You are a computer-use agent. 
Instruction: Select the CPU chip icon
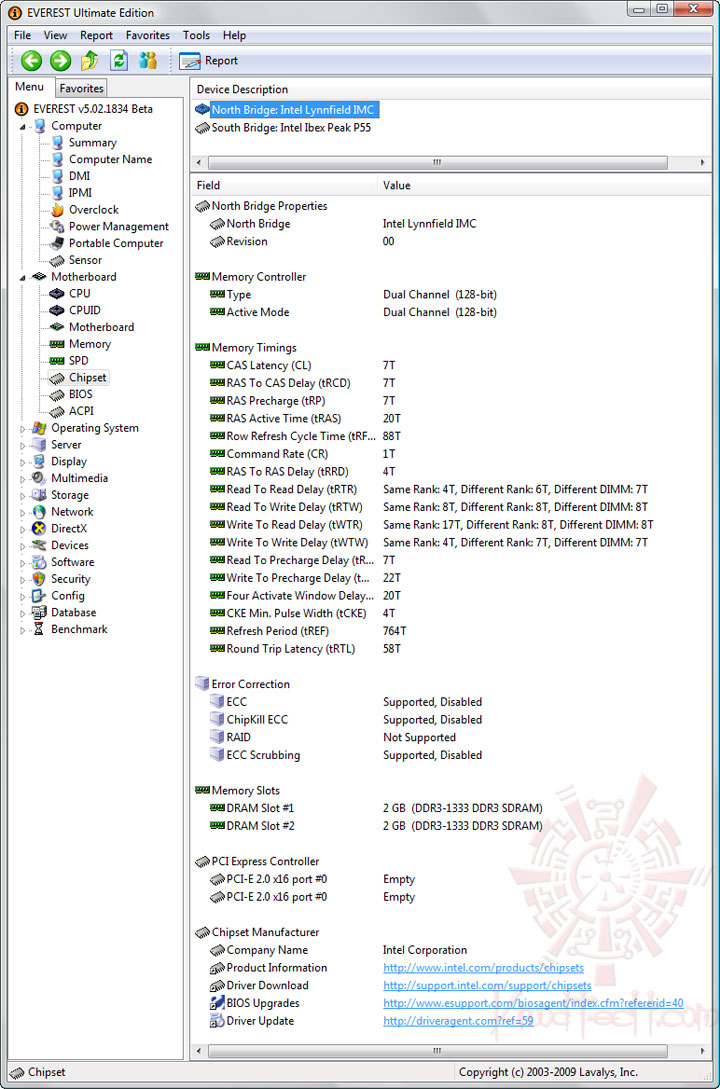58,293
